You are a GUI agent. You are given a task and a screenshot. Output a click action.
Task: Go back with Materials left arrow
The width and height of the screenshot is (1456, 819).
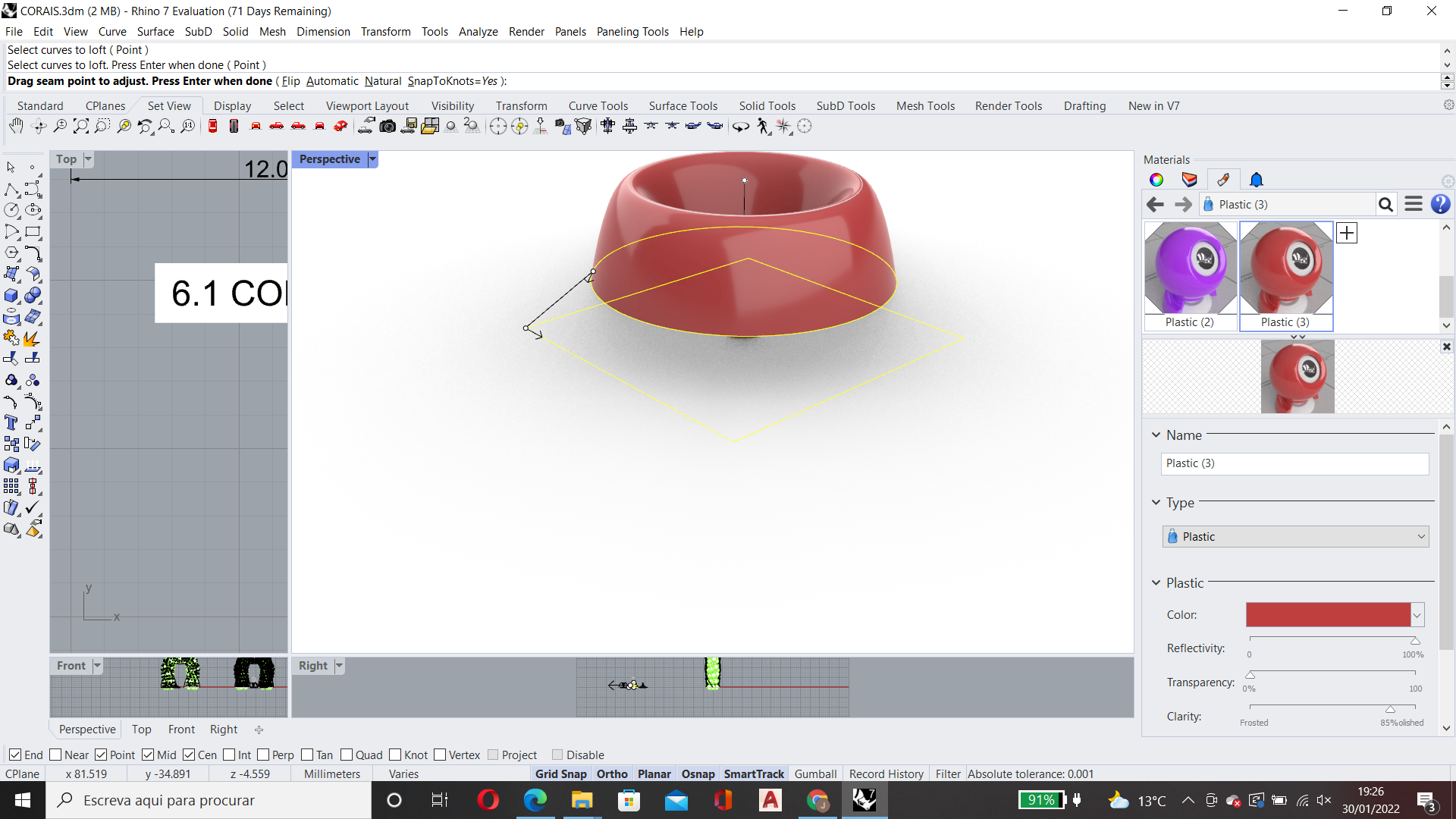[1155, 204]
